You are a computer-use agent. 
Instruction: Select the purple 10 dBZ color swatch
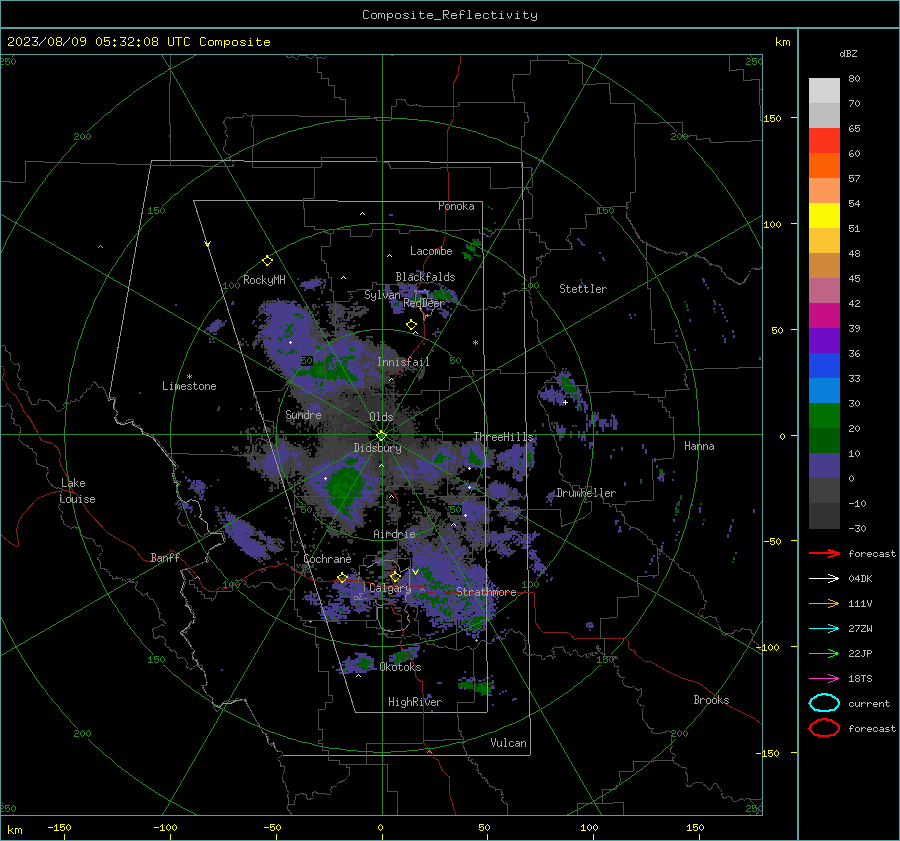(824, 465)
